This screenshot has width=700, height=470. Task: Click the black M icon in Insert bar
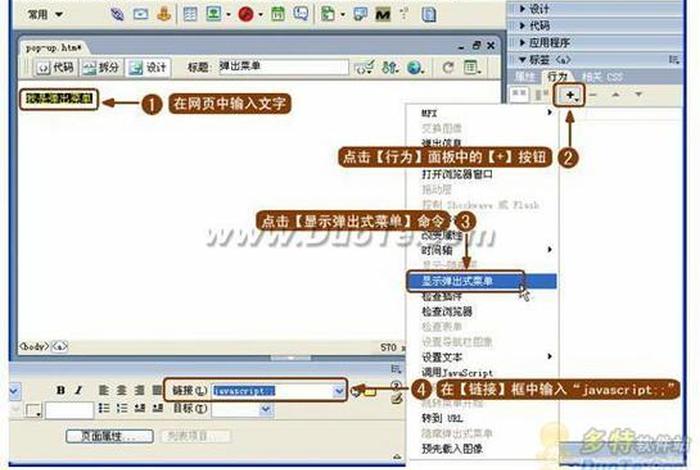click(x=383, y=15)
